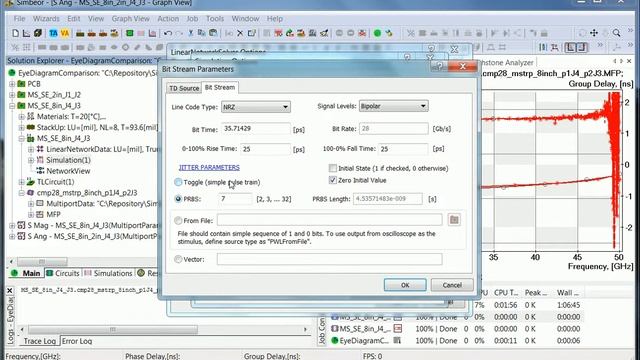Expand the Materials tree node
This screenshot has height=360, width=640.
(21, 116)
